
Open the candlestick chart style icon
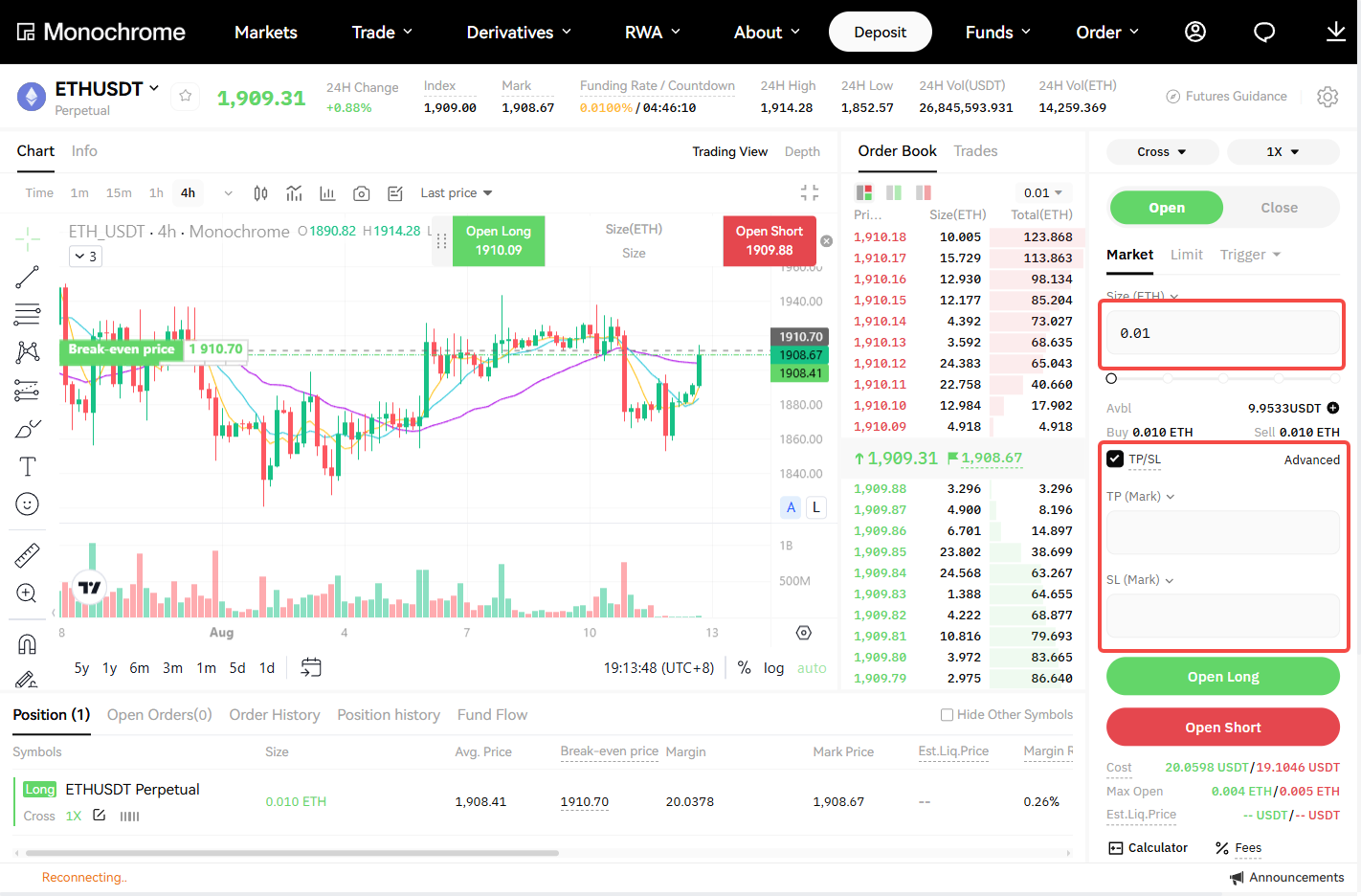point(260,193)
